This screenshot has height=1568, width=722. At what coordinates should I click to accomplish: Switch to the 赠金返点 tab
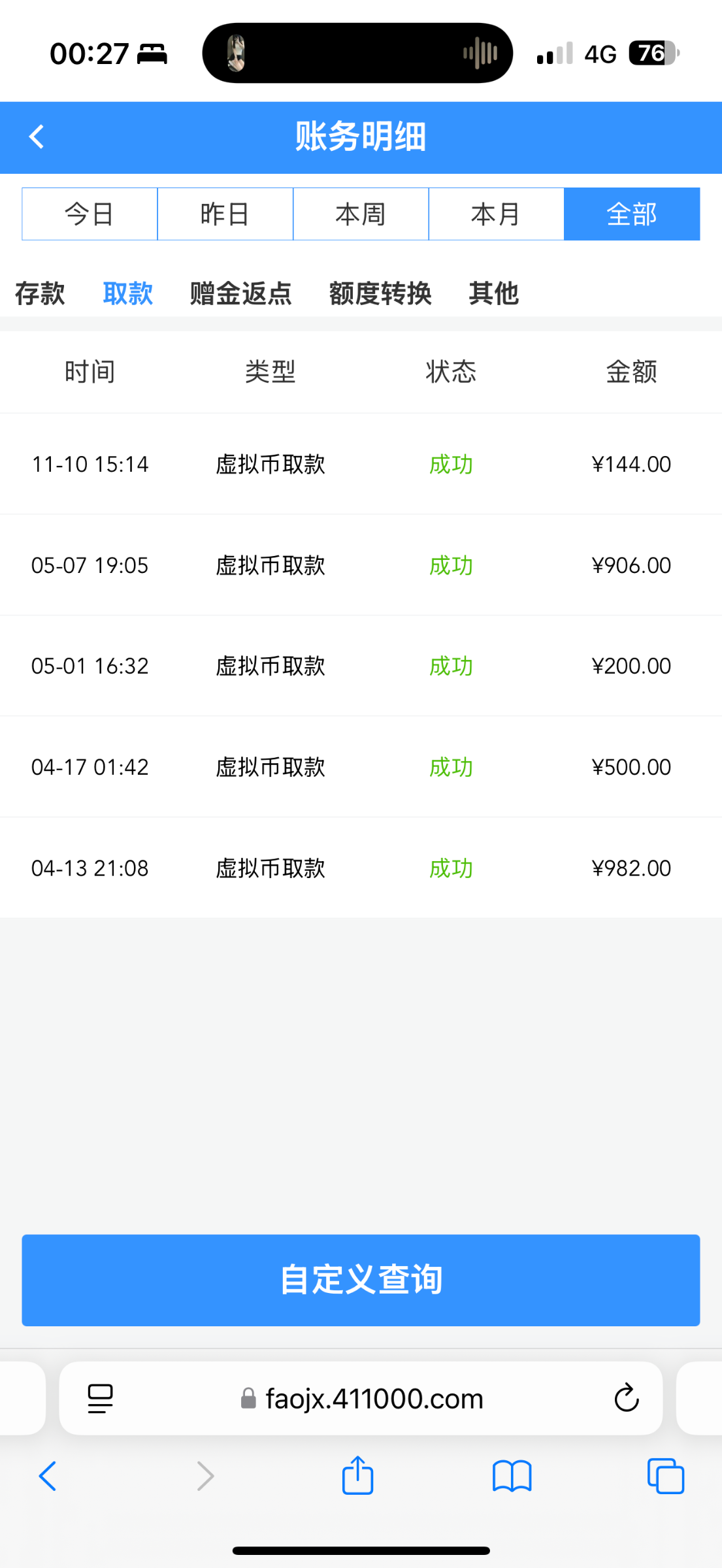coord(240,293)
